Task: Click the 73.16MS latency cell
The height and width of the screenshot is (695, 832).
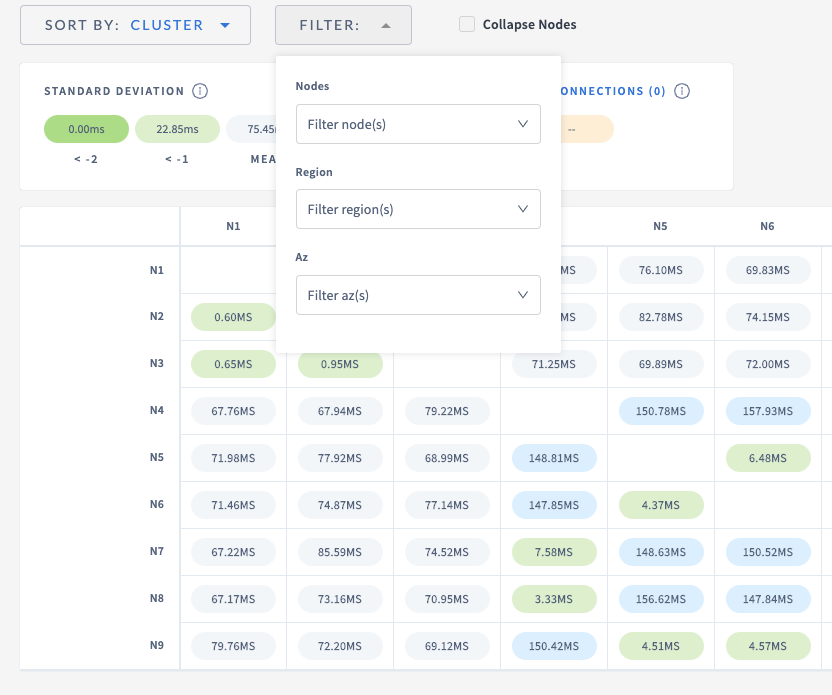Action: coord(340,599)
